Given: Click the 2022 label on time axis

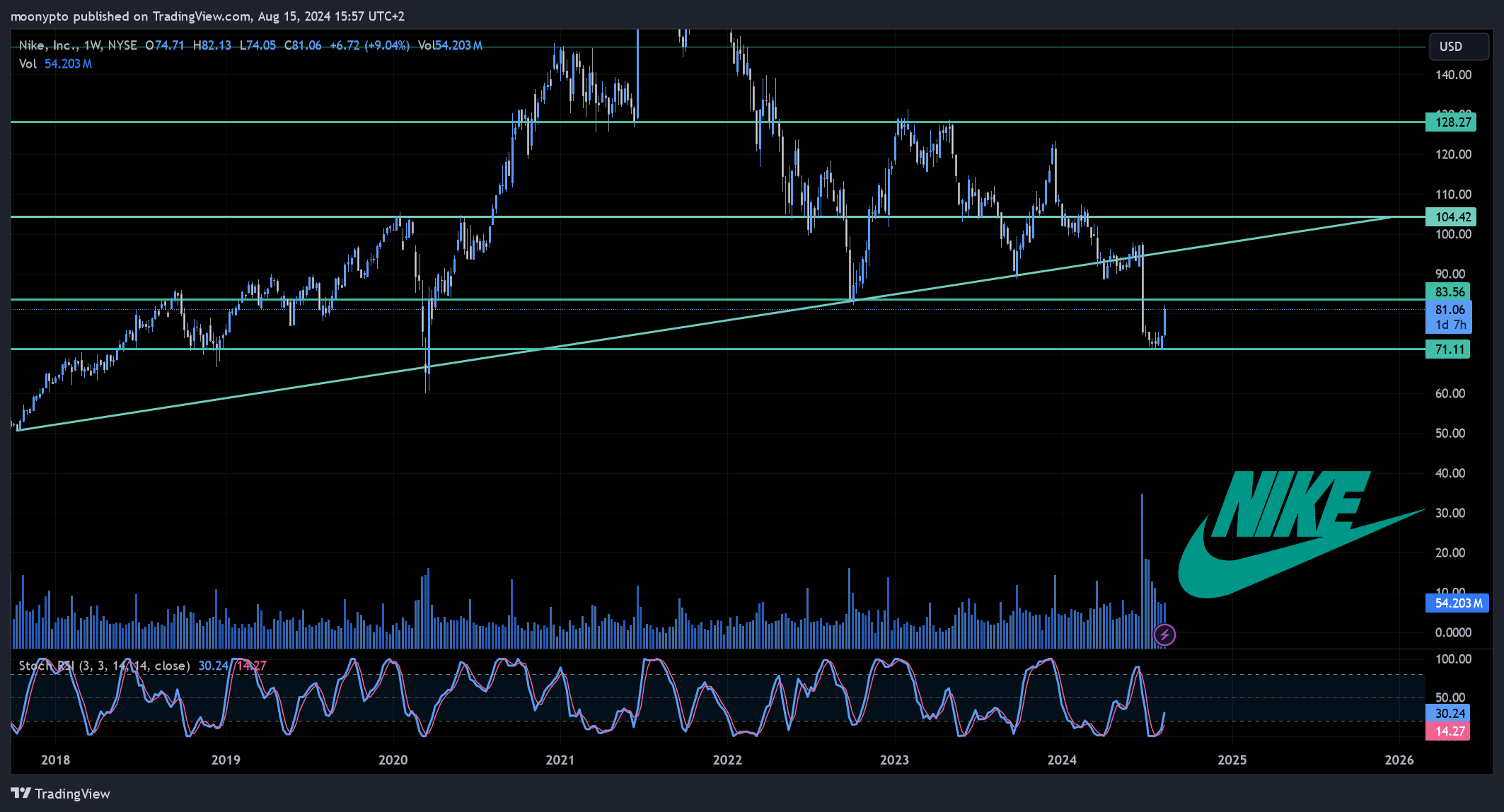Looking at the screenshot, I should click(727, 760).
